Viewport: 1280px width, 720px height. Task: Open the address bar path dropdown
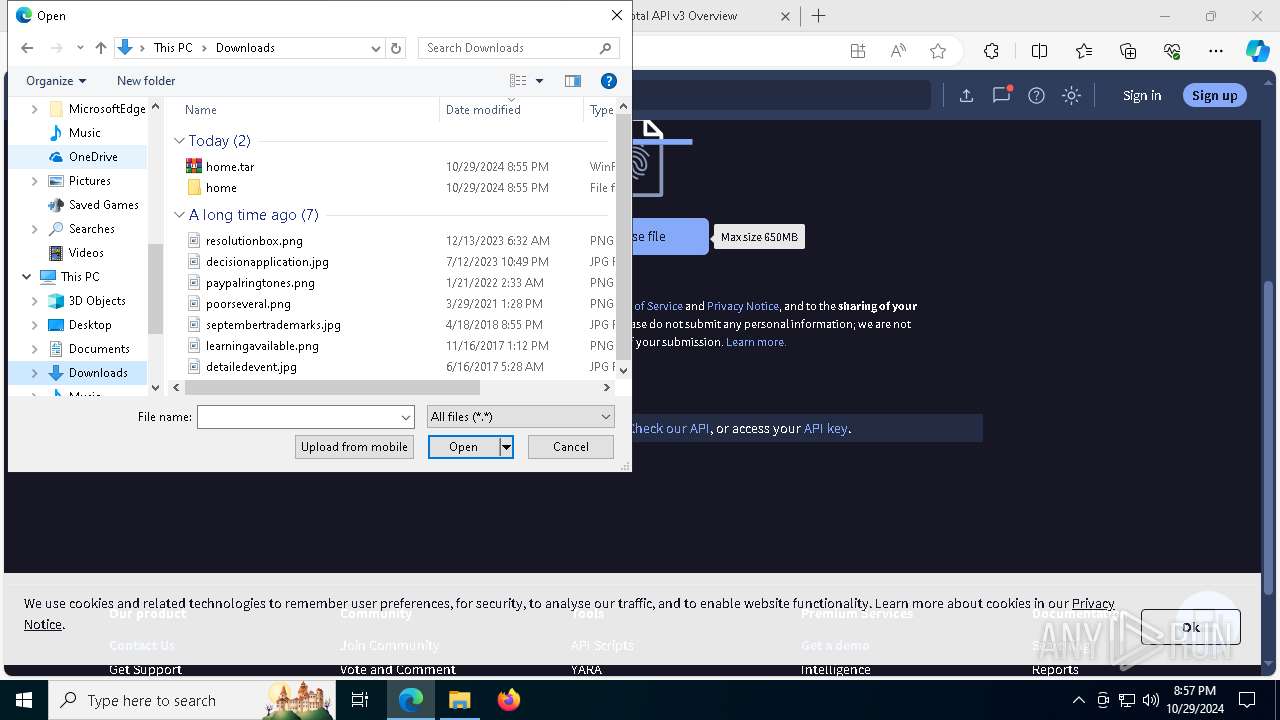tap(376, 48)
